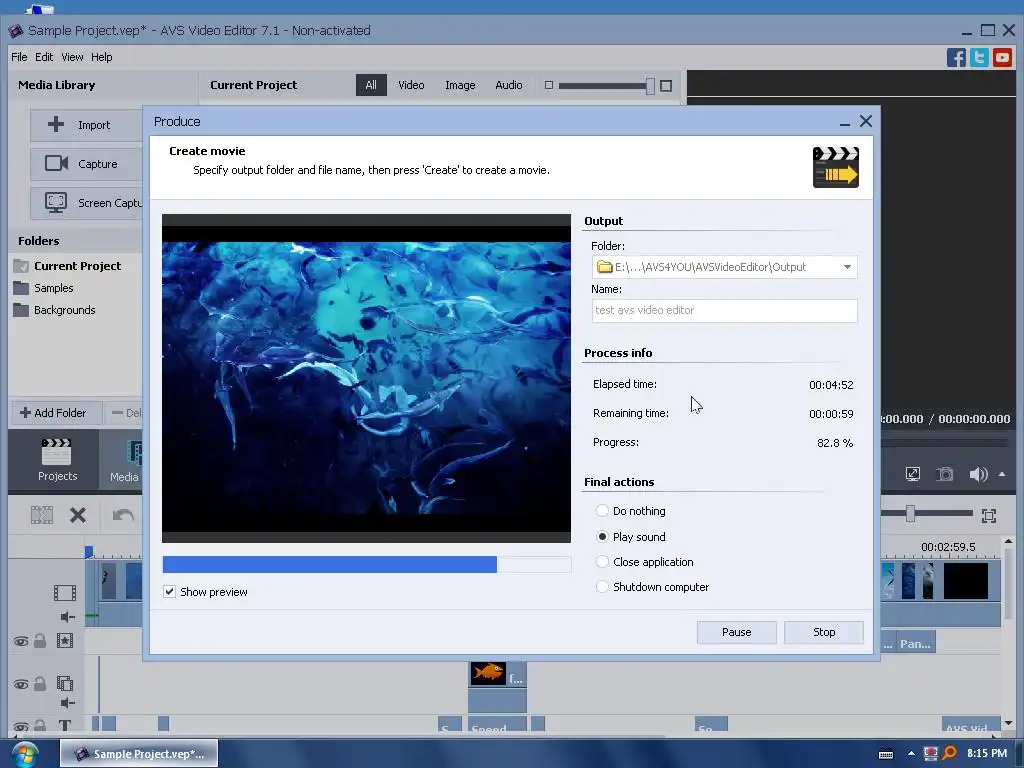The image size is (1024, 768).
Task: Toggle visibility eye of video effects track
Action: tap(20, 641)
